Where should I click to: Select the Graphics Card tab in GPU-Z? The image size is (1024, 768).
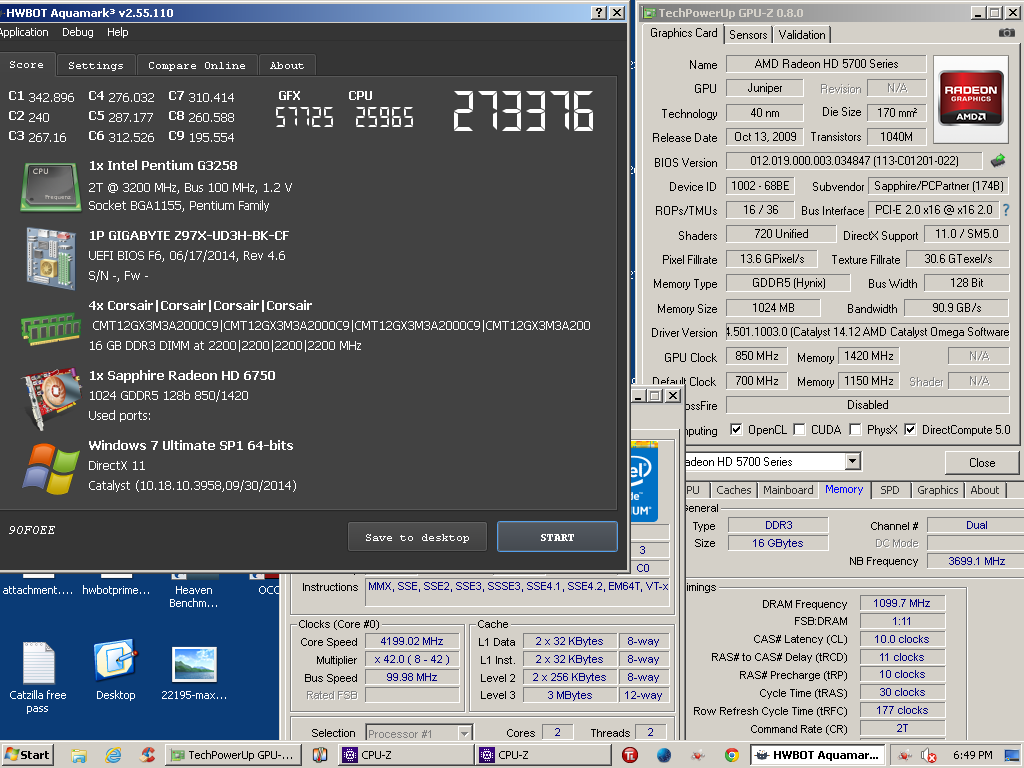pyautogui.click(x=683, y=33)
